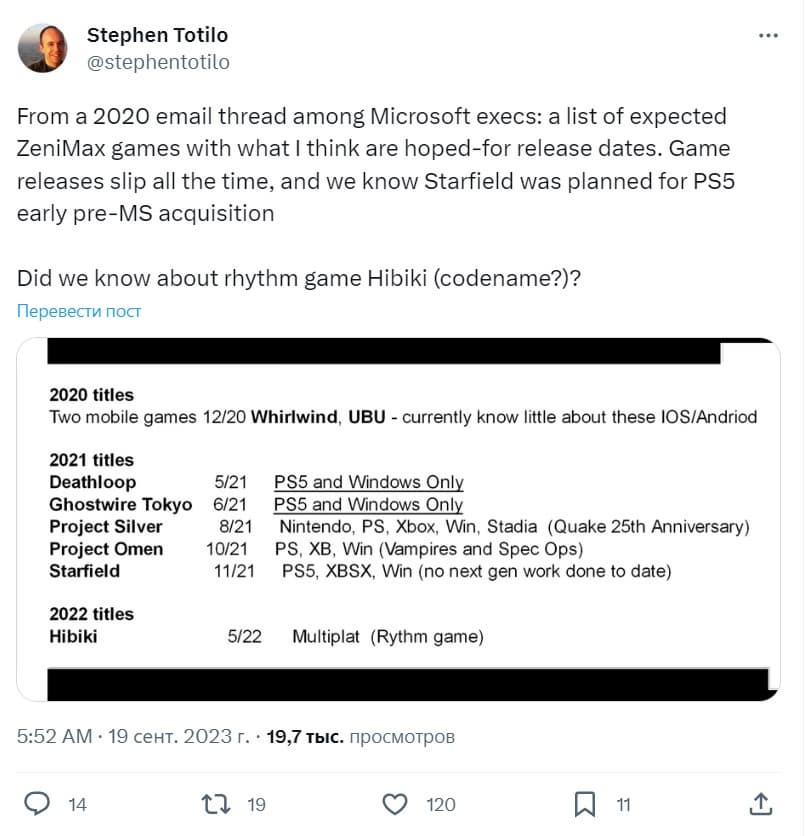Click the like count 120
This screenshot has height=836, width=806.
pos(440,804)
